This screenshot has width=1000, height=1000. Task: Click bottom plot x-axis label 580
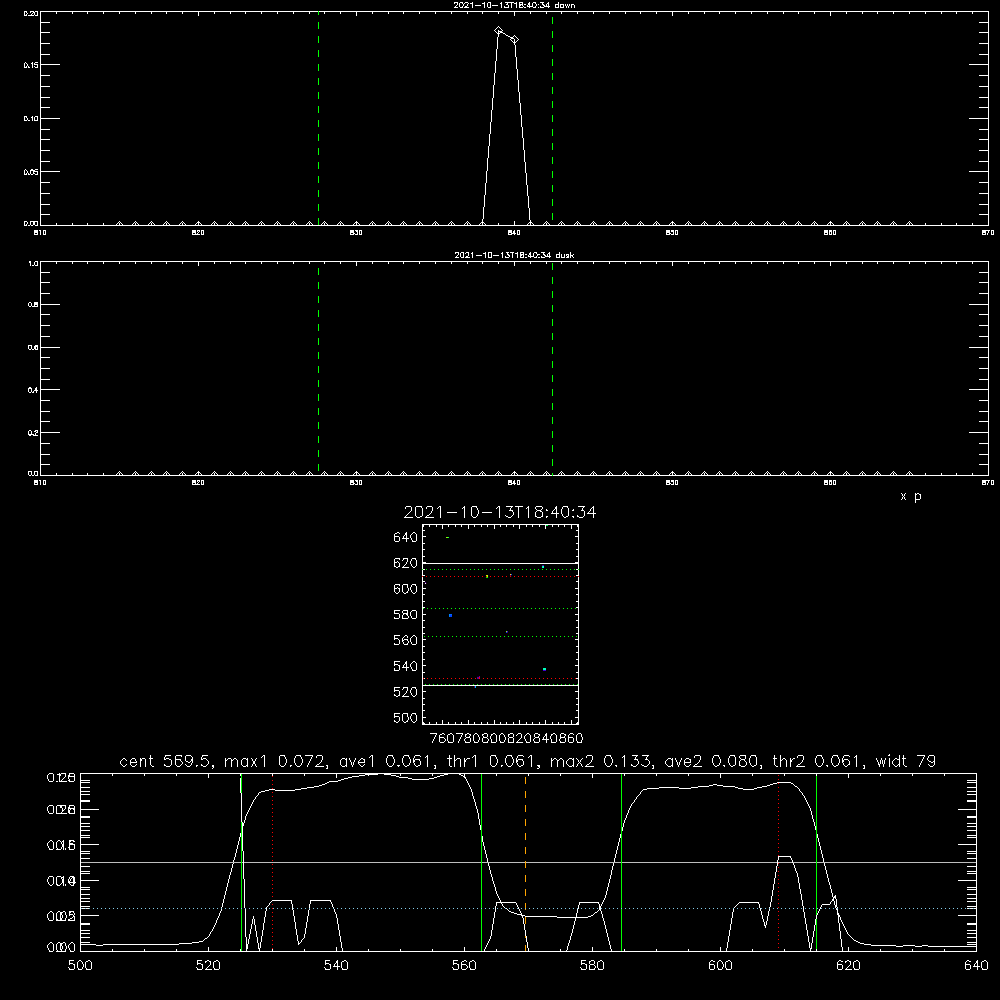pos(592,966)
